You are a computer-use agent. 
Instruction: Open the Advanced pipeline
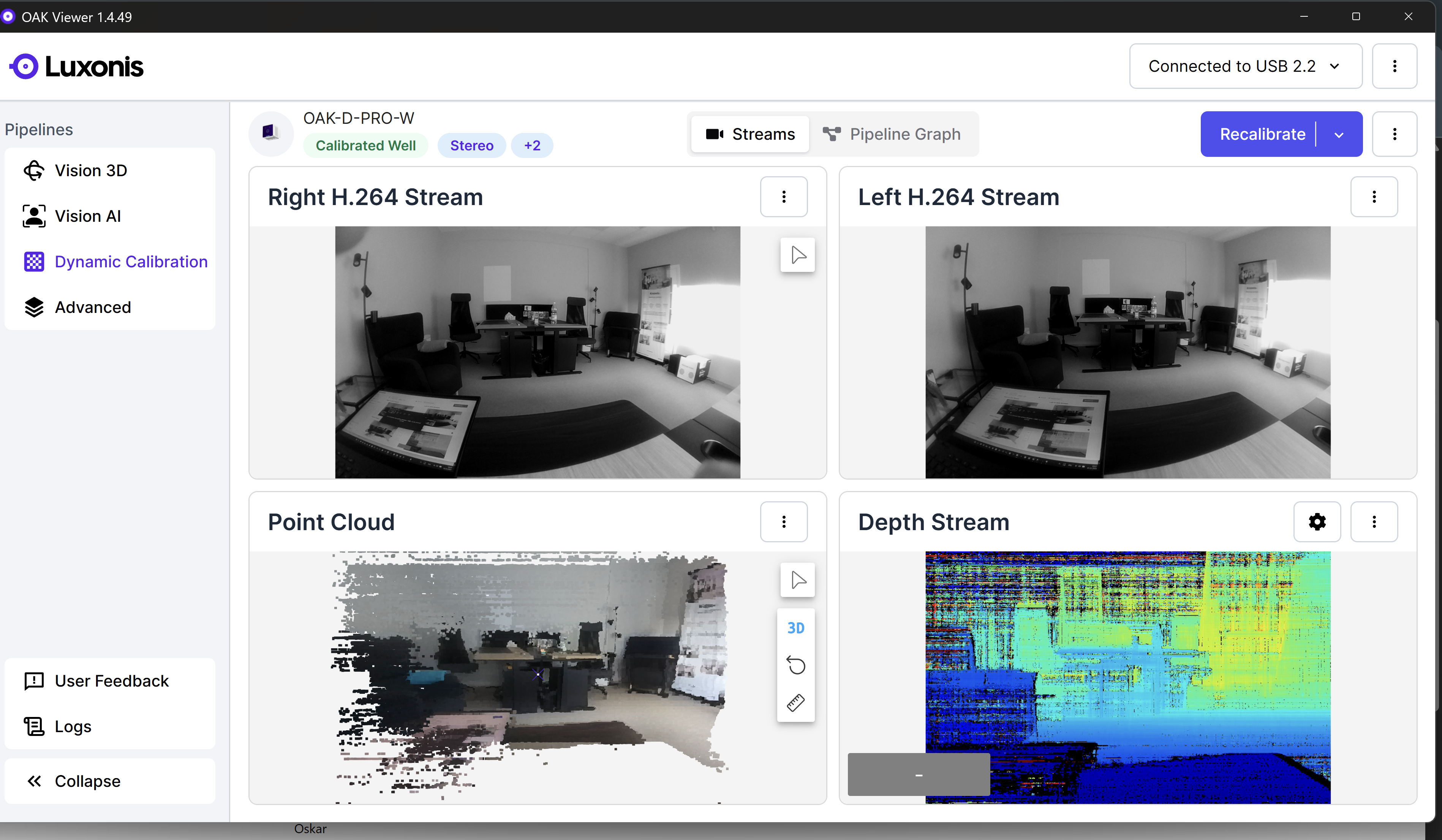[x=93, y=307]
